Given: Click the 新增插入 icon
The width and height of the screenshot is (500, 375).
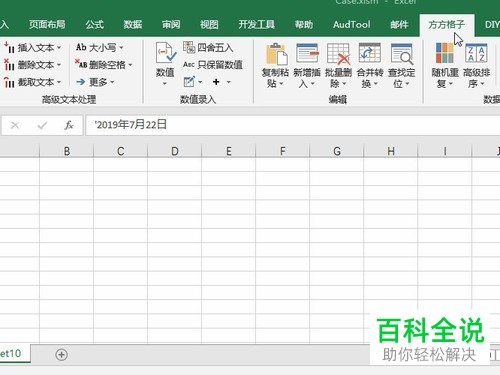Looking at the screenshot, I should (x=307, y=53).
